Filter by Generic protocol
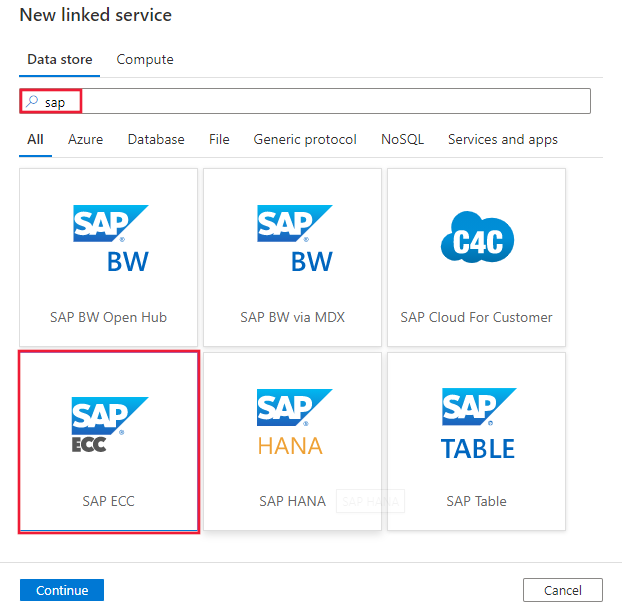This screenshot has width=622, height=612. tap(305, 140)
